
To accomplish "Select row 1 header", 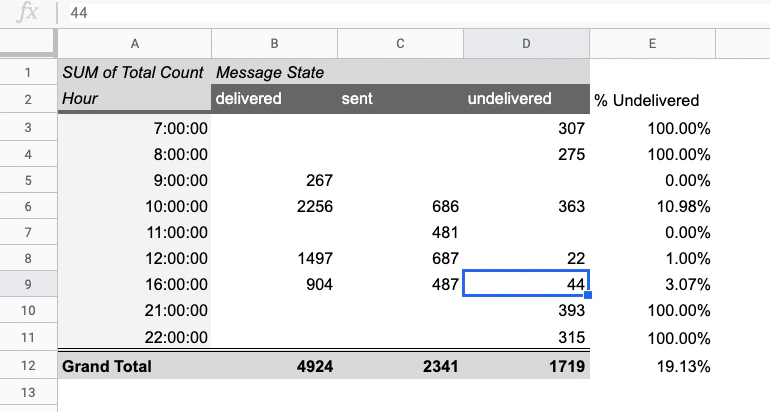I will [x=28, y=72].
